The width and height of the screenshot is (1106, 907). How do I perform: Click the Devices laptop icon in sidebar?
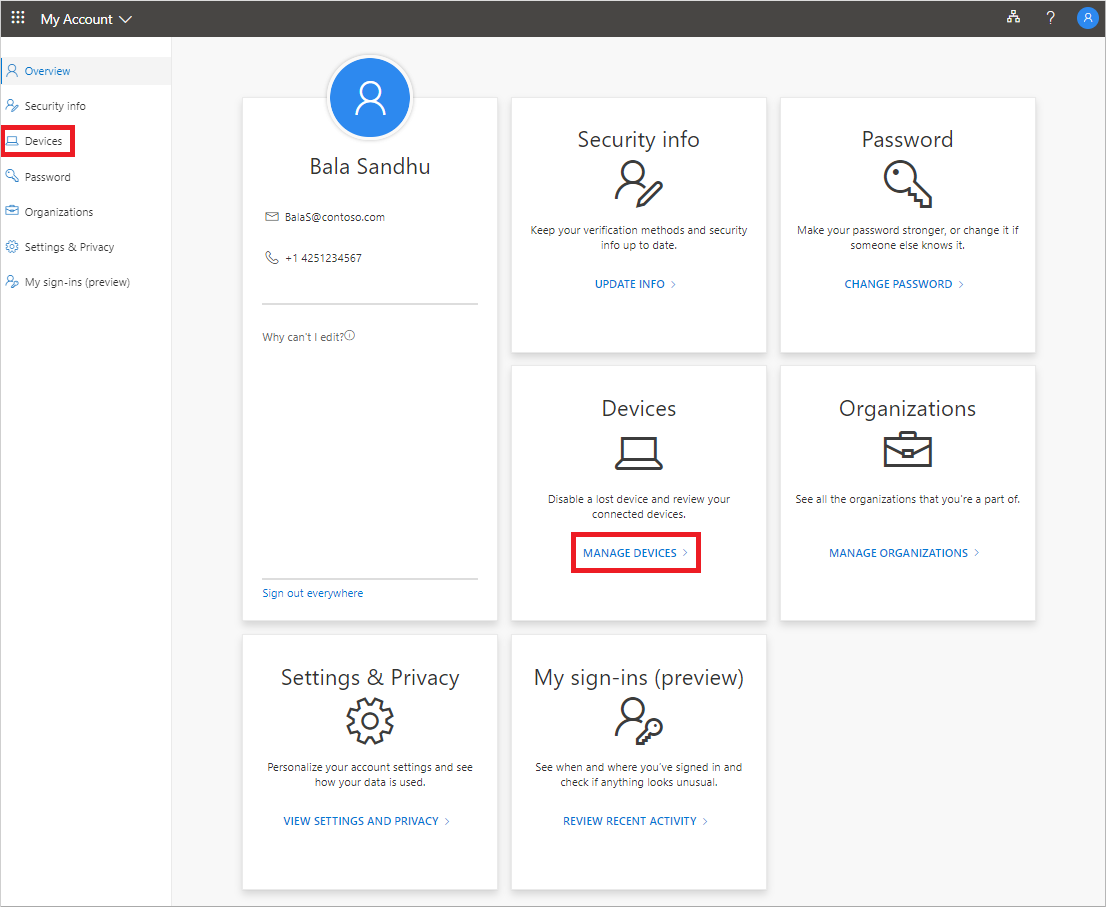point(14,141)
